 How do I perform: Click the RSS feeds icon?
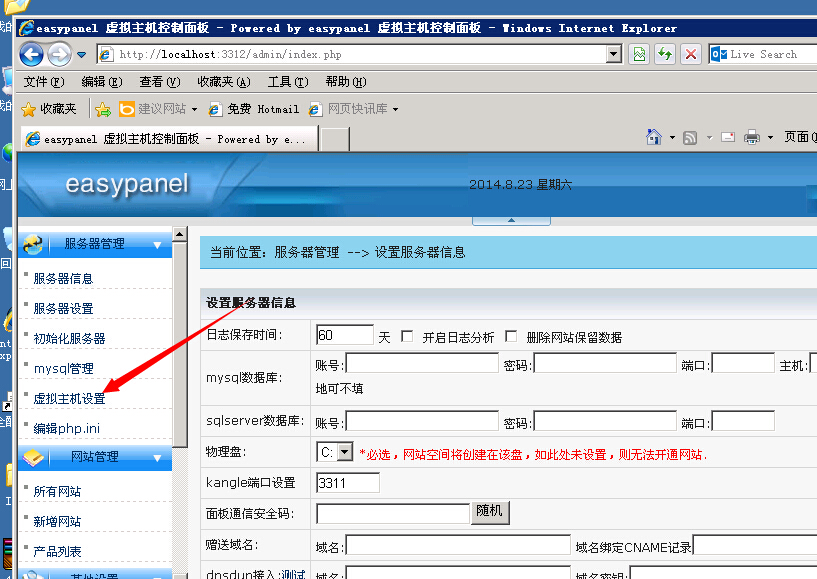(x=690, y=138)
